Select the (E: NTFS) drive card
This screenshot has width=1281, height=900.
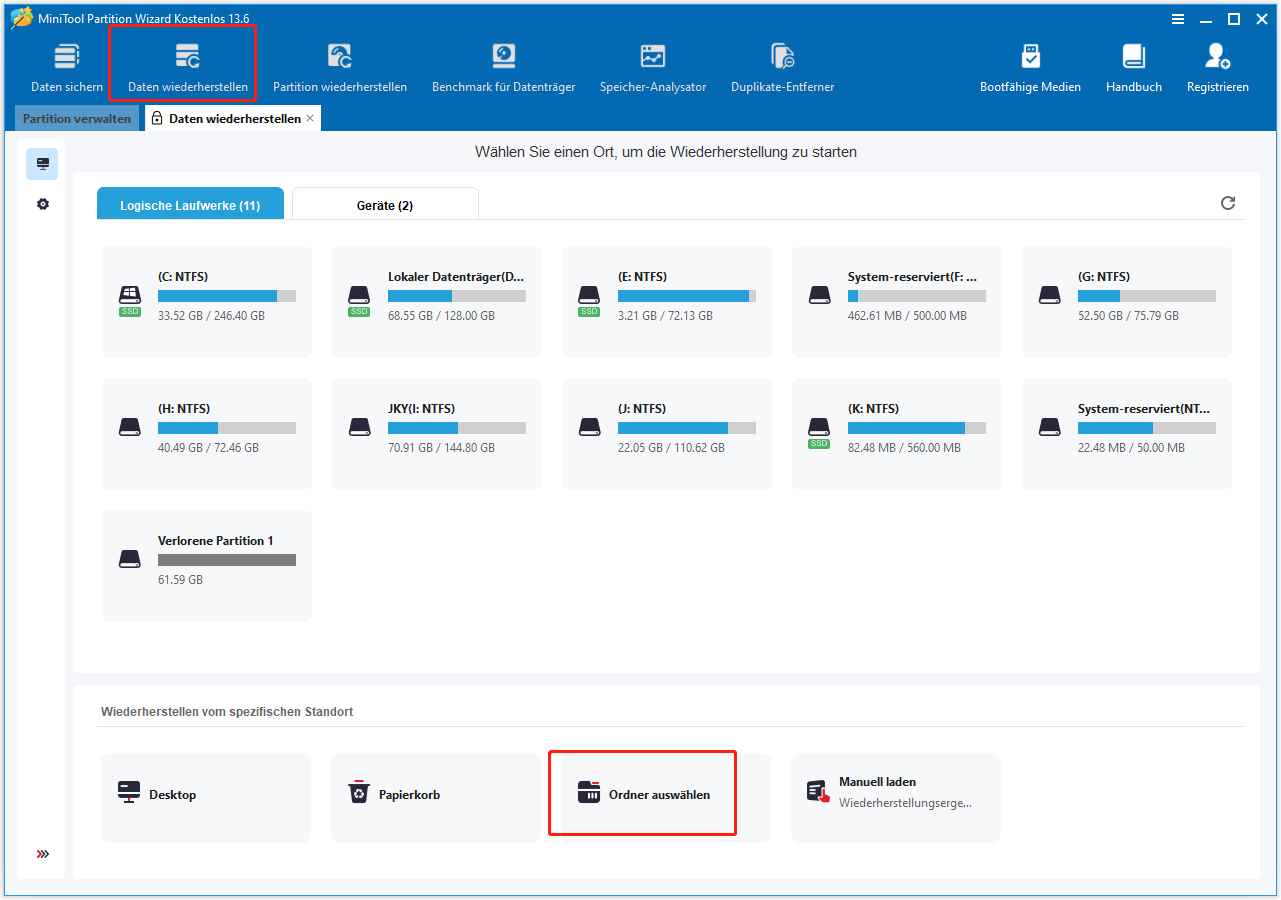[x=667, y=302]
